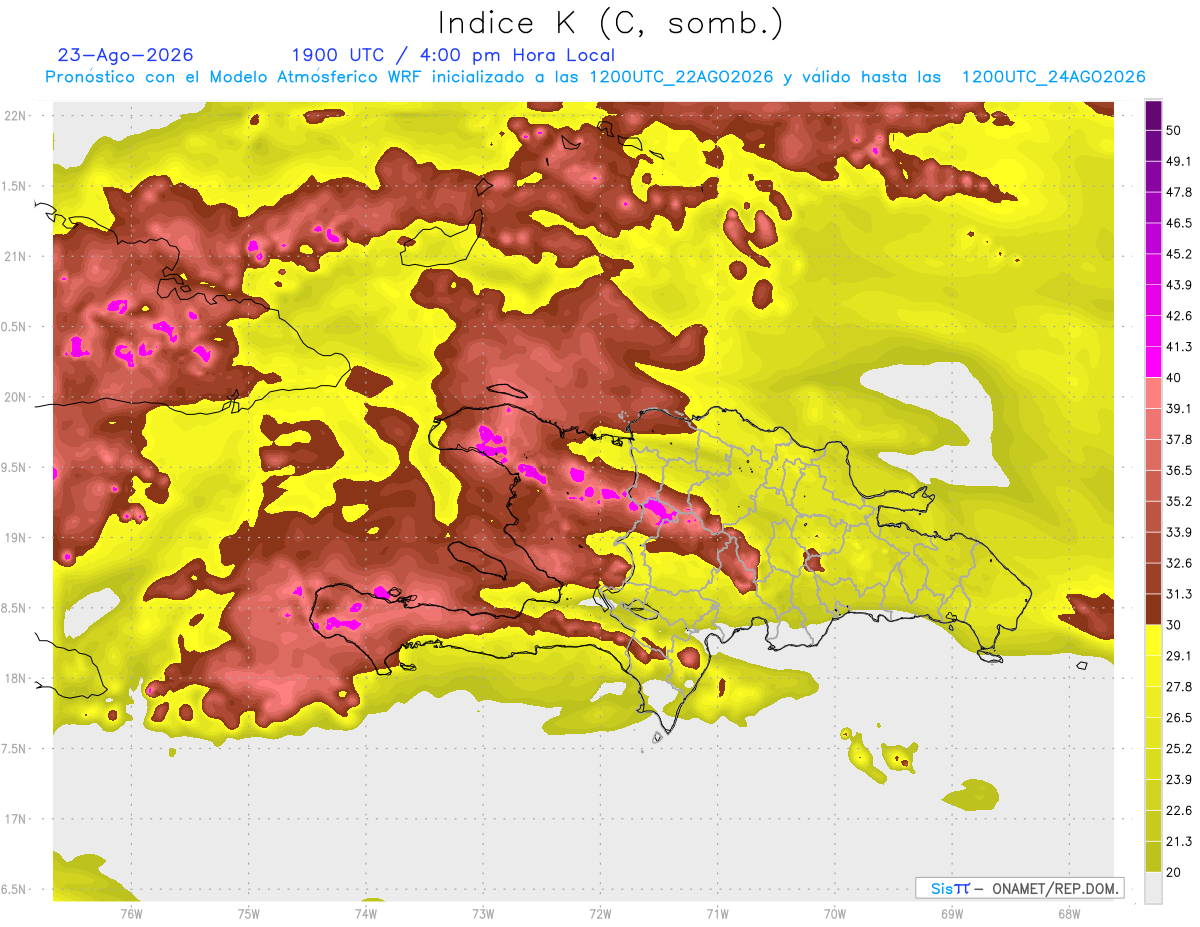Image resolution: width=1200 pixels, height=927 pixels.
Task: Click the colorbar value '37.8'
Action: pyautogui.click(x=1179, y=440)
